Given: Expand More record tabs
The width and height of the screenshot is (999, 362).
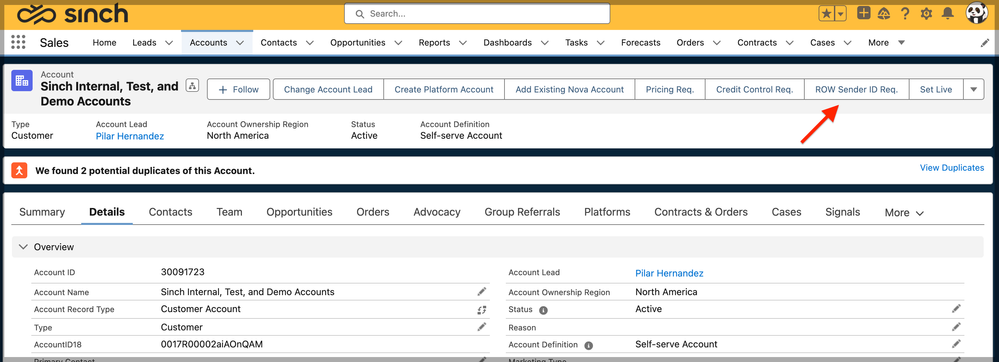Looking at the screenshot, I should [904, 213].
